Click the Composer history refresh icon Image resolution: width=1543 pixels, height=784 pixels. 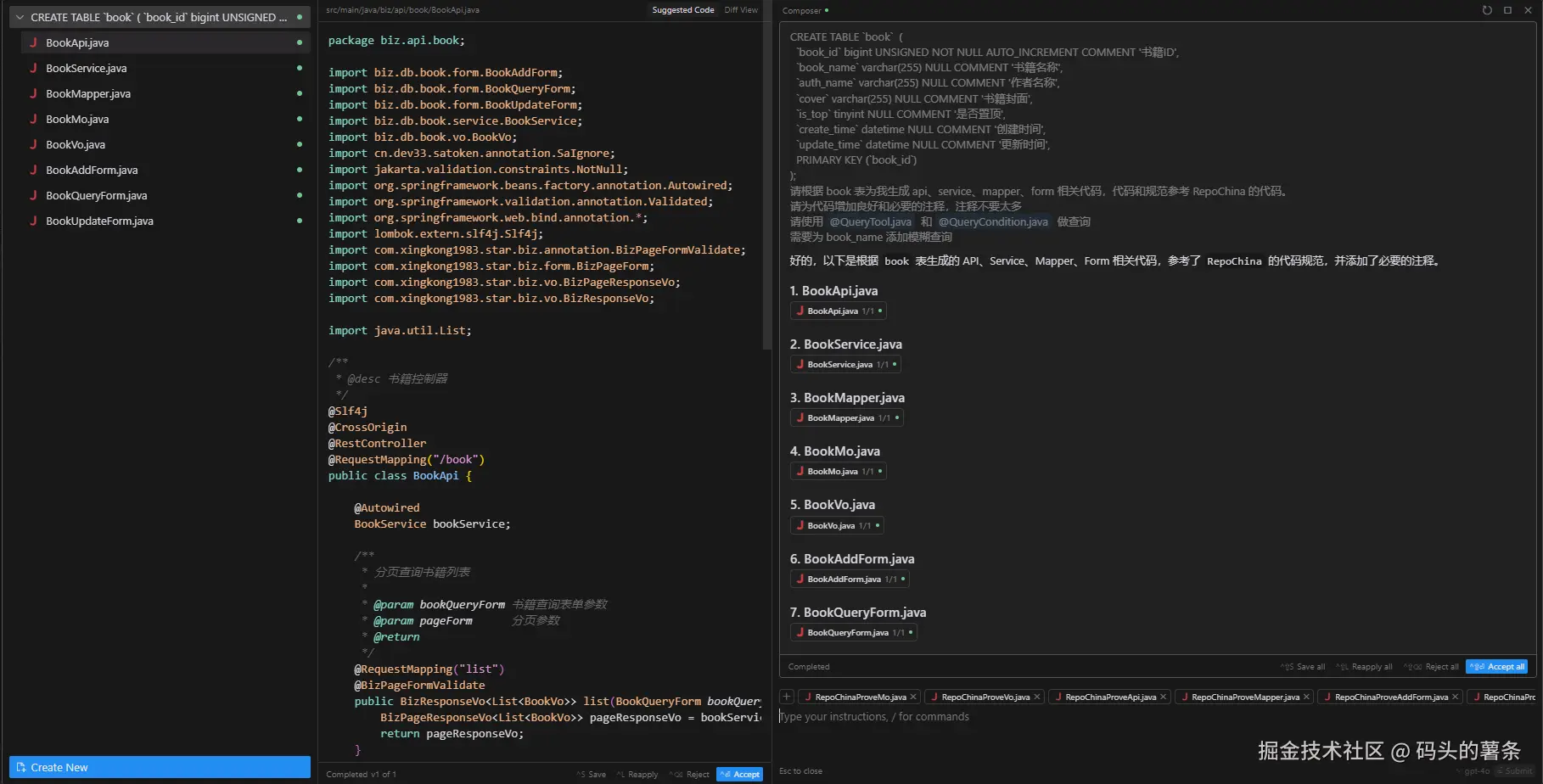(1487, 10)
